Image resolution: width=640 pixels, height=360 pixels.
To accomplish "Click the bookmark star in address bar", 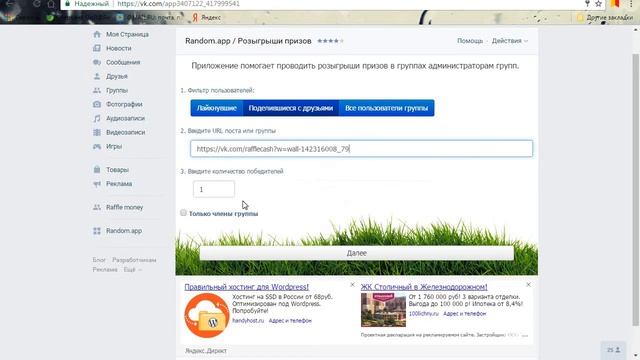I will 598,4.
